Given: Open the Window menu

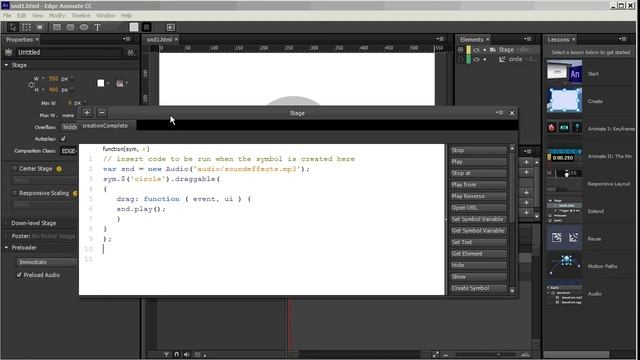Looking at the screenshot, I should 105,16.
